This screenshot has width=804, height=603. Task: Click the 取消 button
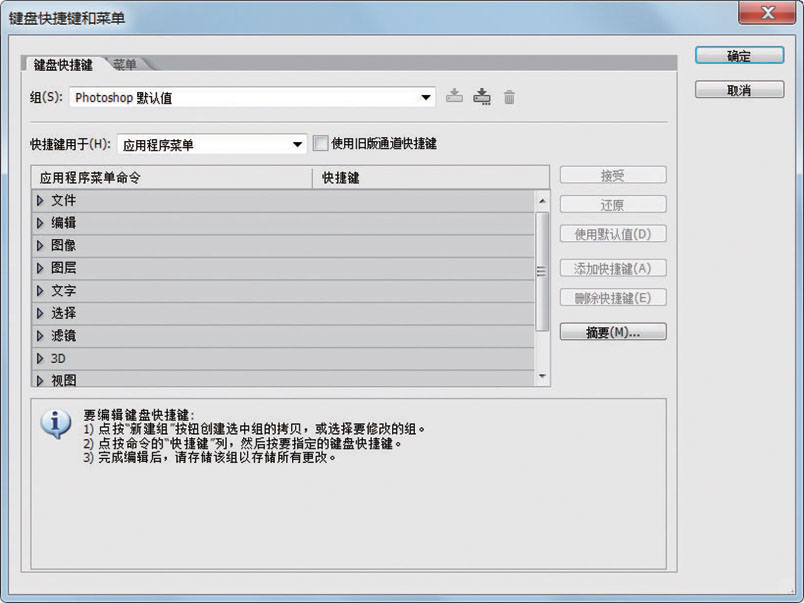[x=739, y=90]
